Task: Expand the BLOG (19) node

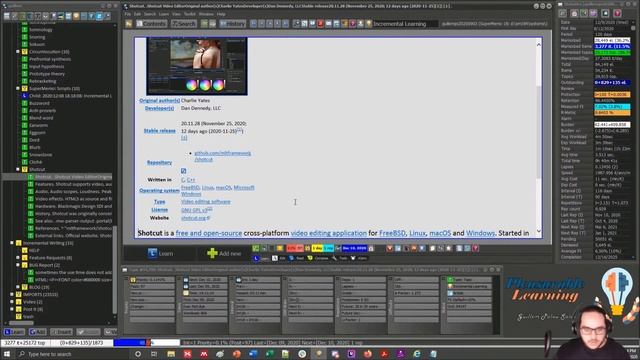Action: 18,287
